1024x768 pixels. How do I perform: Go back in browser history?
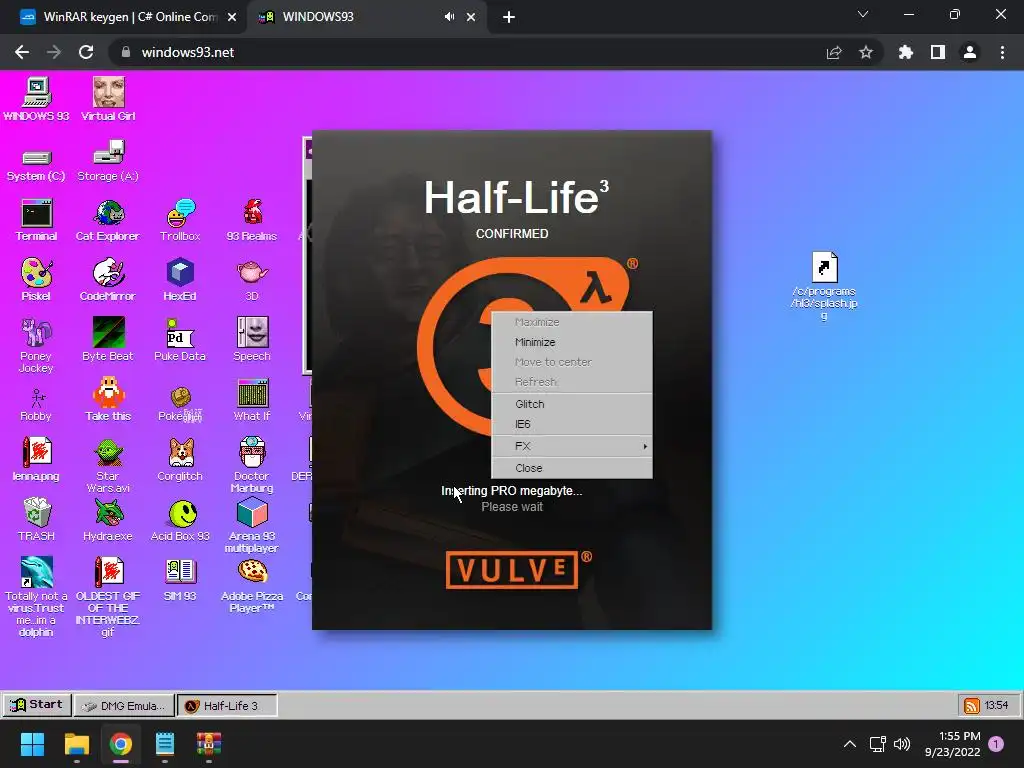pos(22,52)
